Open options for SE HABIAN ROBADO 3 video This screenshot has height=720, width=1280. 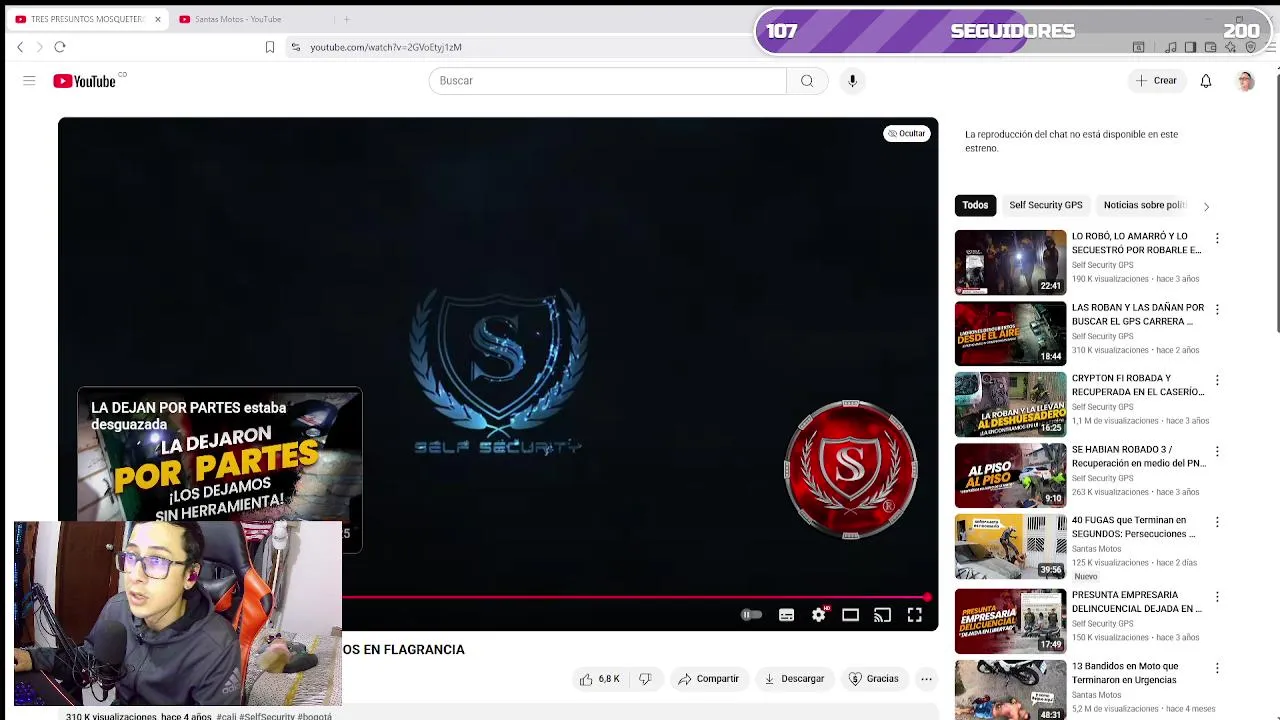tap(1217, 451)
